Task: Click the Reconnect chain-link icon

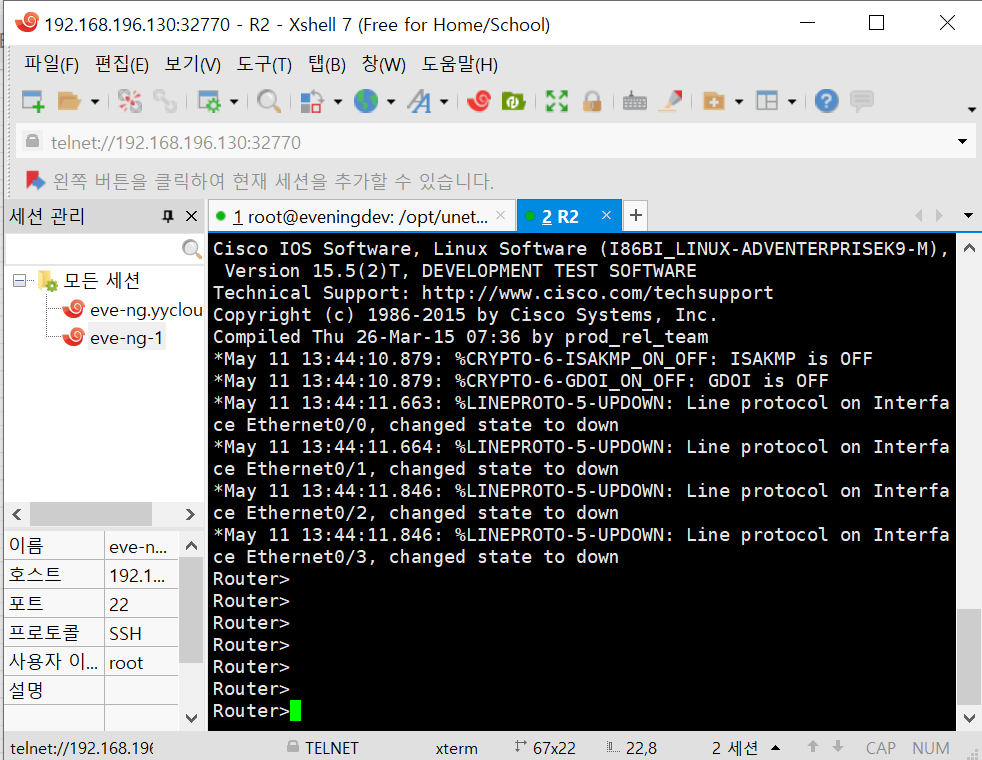Action: point(165,101)
